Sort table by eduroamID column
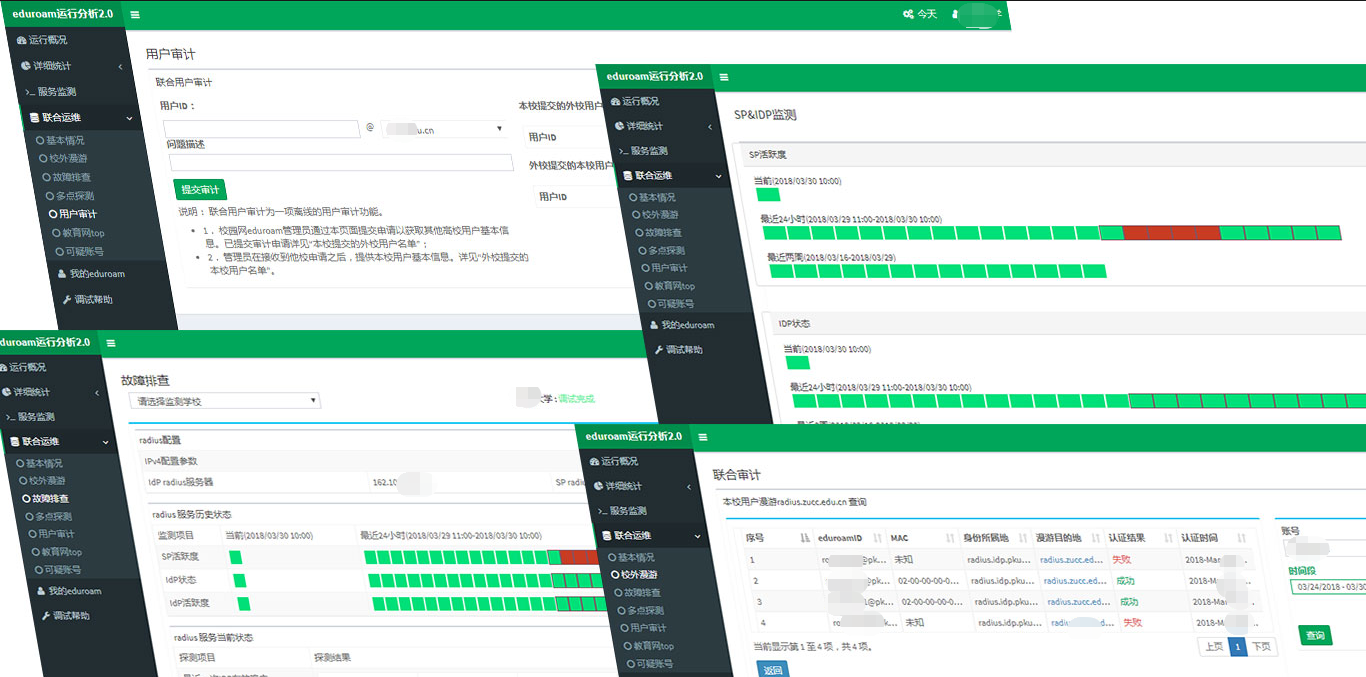The image size is (1366, 677). click(850, 538)
